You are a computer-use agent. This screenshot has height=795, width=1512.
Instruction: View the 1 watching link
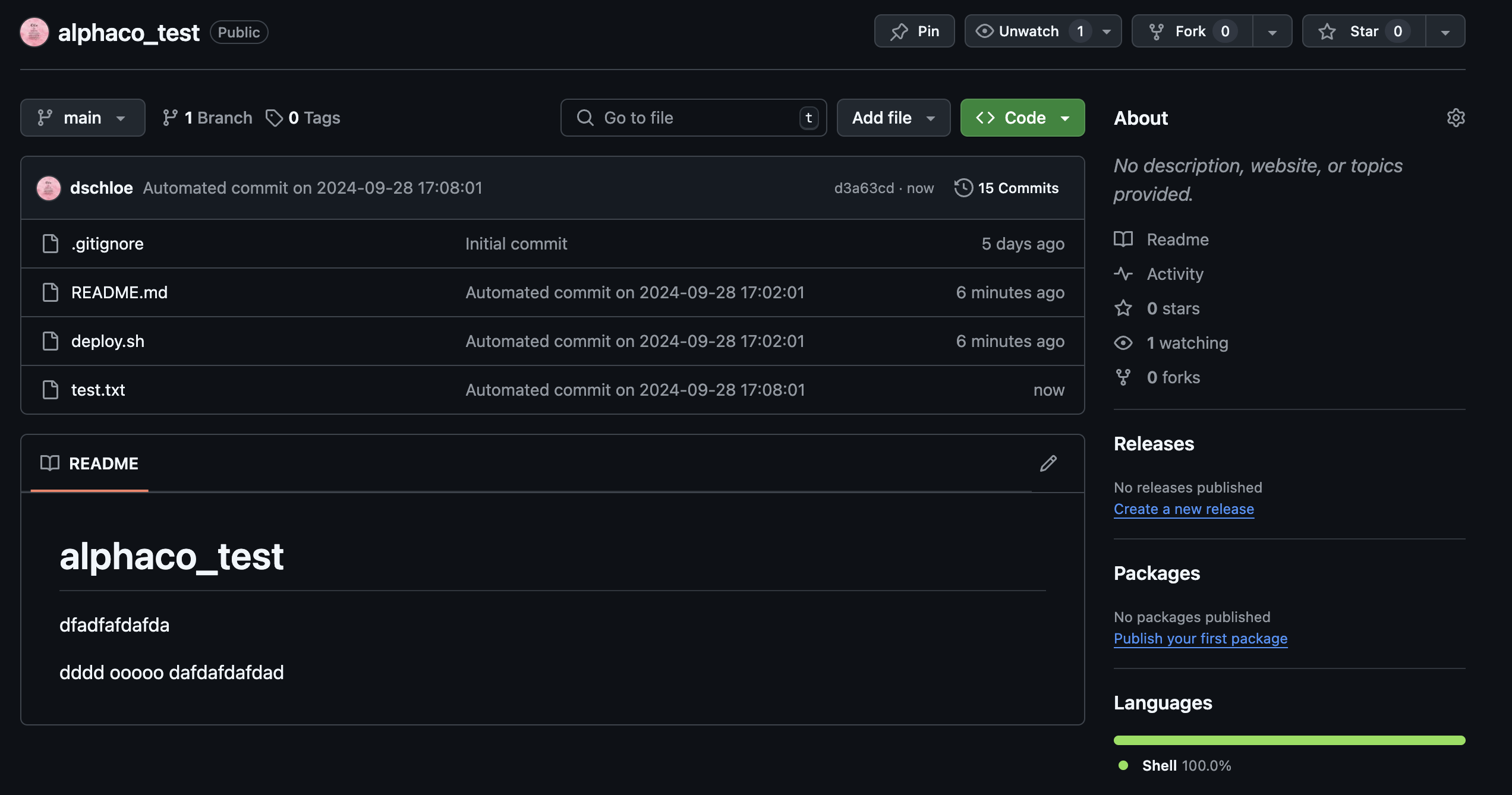click(x=1171, y=343)
